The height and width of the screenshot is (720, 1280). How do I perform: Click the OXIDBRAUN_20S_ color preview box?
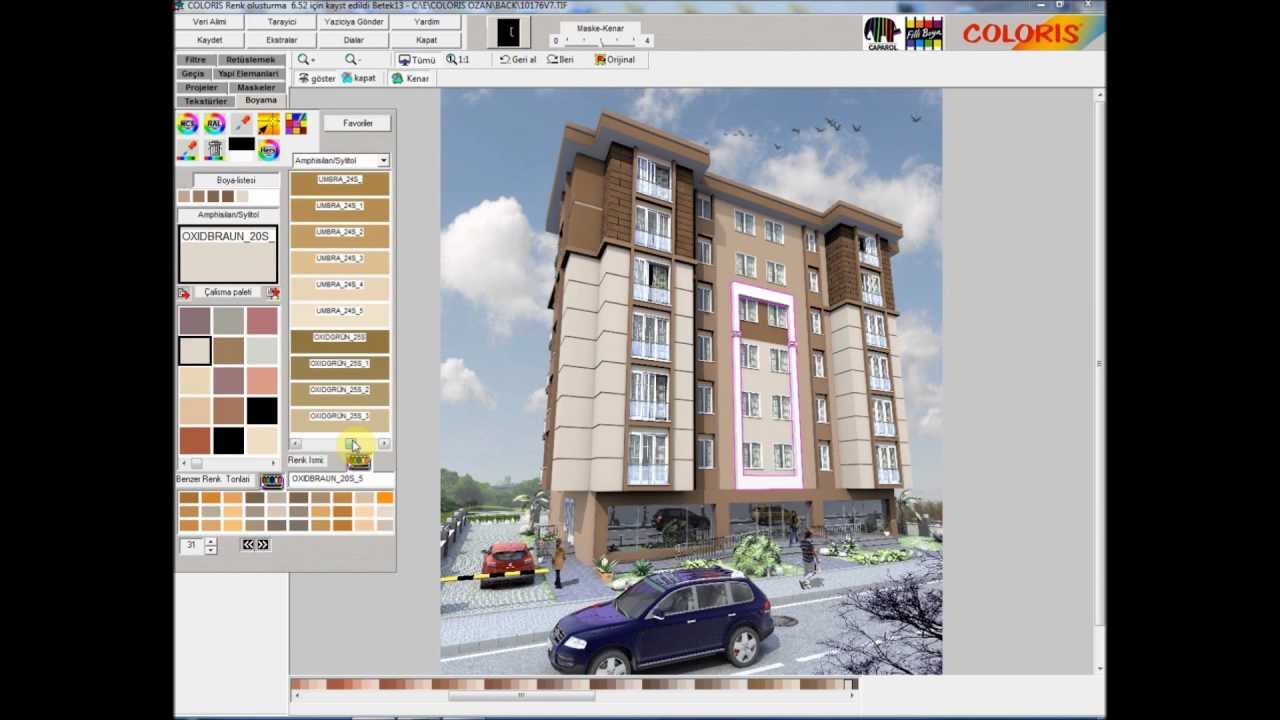[x=228, y=255]
